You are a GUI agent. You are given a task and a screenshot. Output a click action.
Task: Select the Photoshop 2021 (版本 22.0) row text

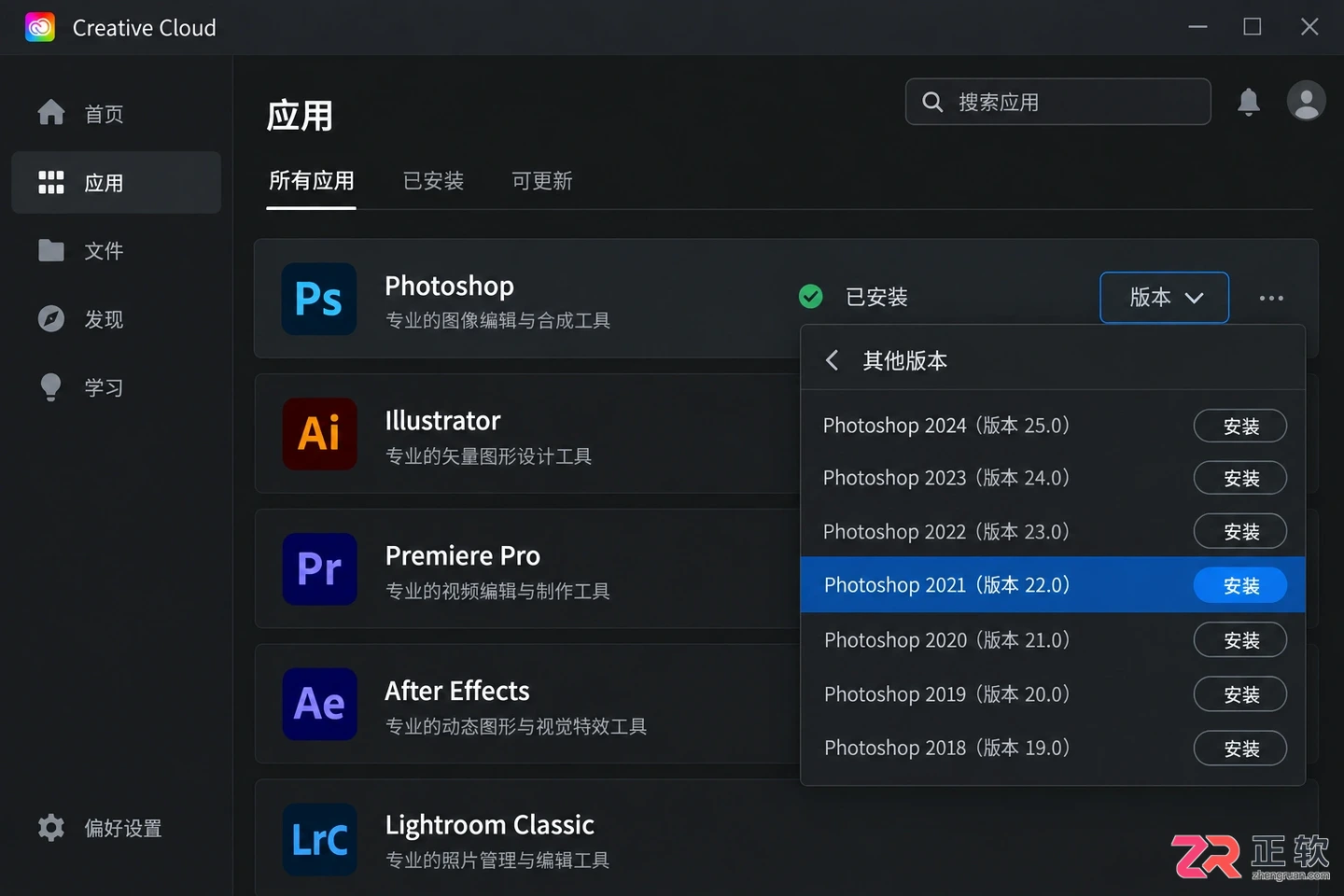[946, 585]
